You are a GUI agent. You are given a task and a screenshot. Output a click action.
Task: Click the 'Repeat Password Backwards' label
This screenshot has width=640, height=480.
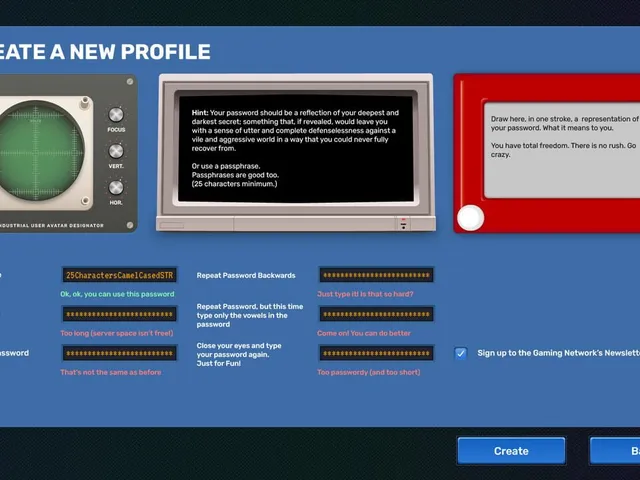(x=246, y=276)
